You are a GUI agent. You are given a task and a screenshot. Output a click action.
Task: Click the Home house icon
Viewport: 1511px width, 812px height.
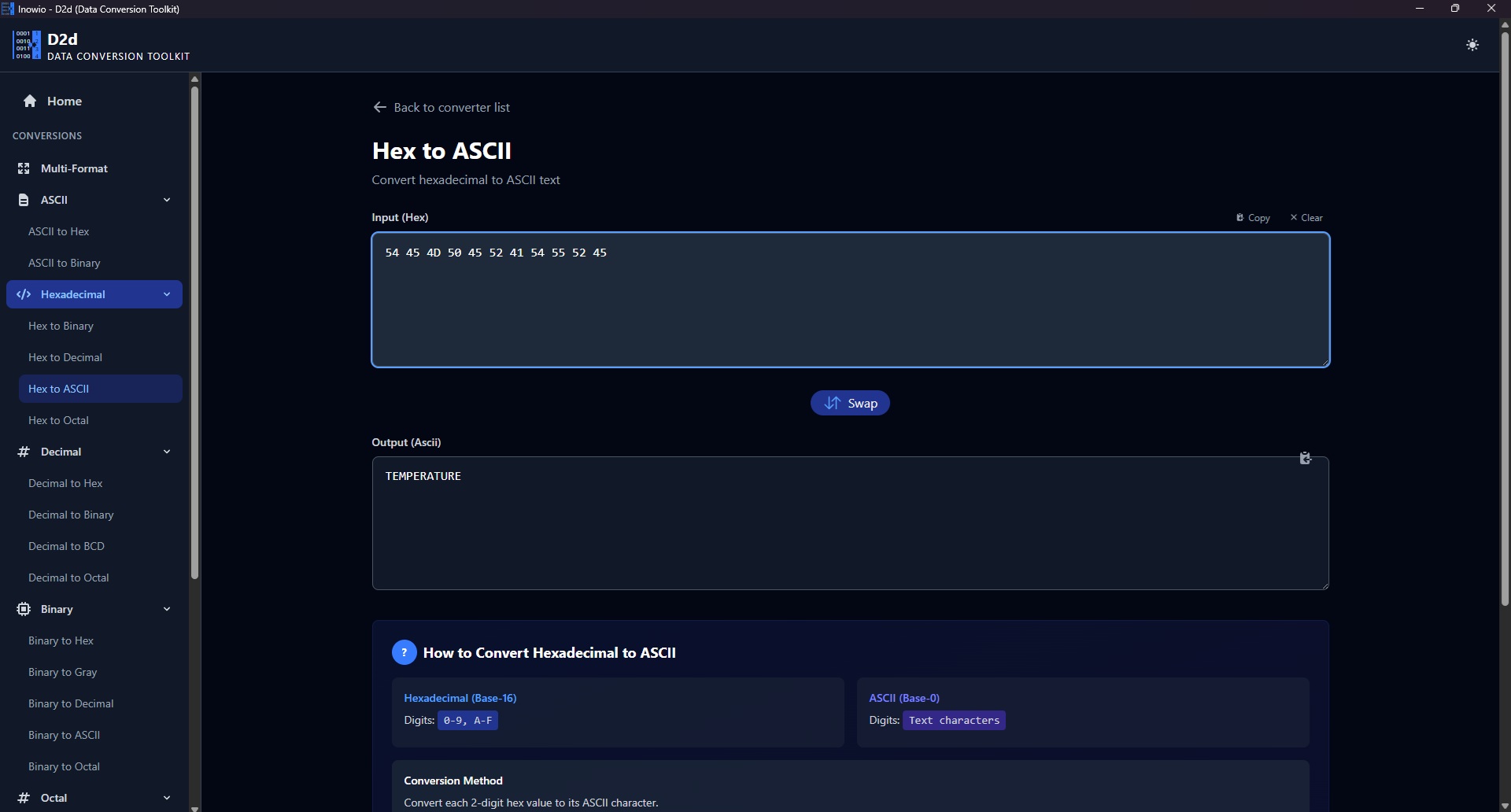tap(30, 101)
